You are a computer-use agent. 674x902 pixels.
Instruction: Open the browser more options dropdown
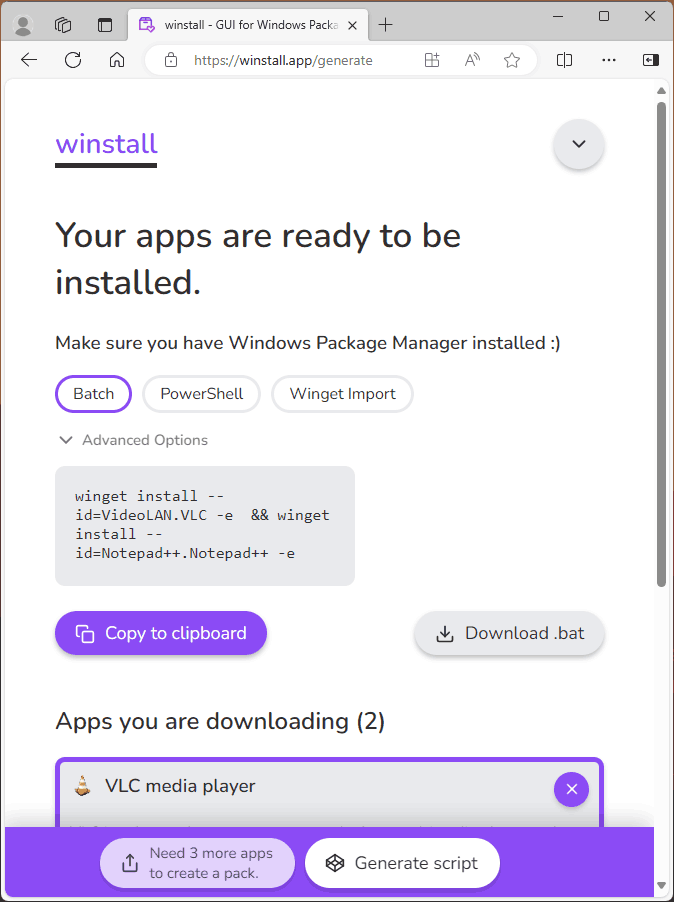609,60
